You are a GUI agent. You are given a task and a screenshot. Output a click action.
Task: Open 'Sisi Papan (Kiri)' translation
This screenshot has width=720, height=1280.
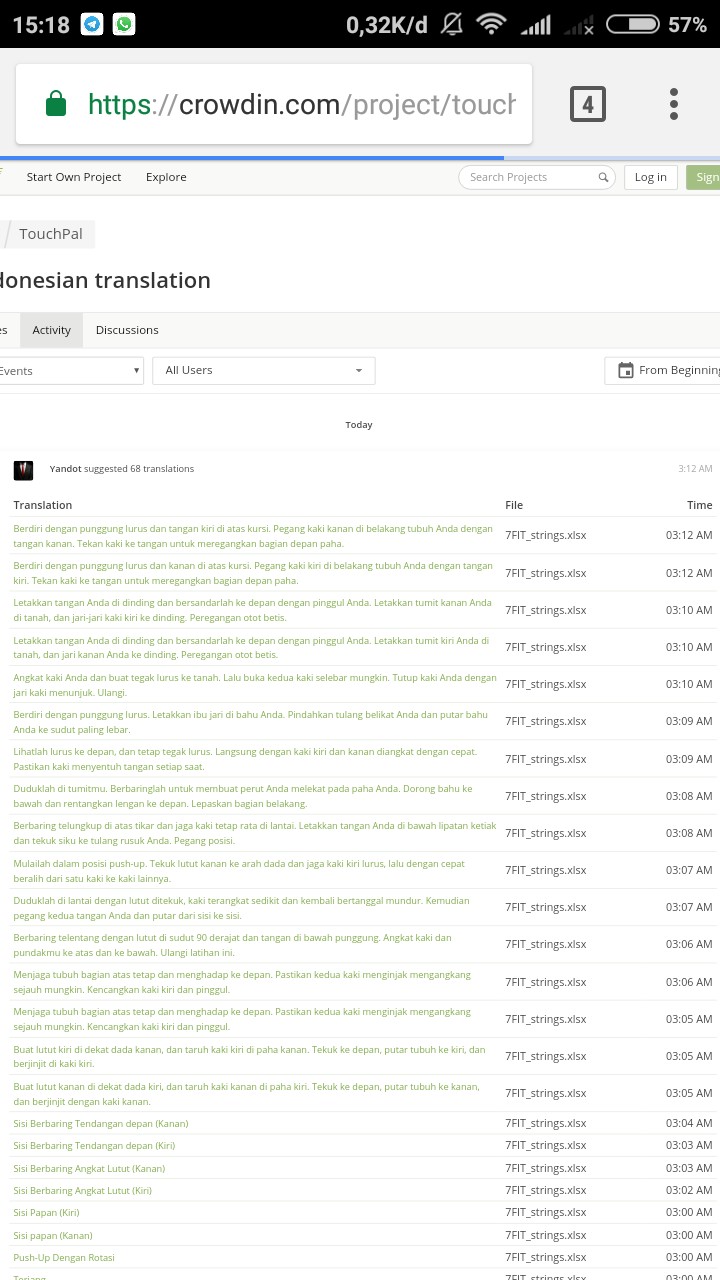coord(46,1212)
